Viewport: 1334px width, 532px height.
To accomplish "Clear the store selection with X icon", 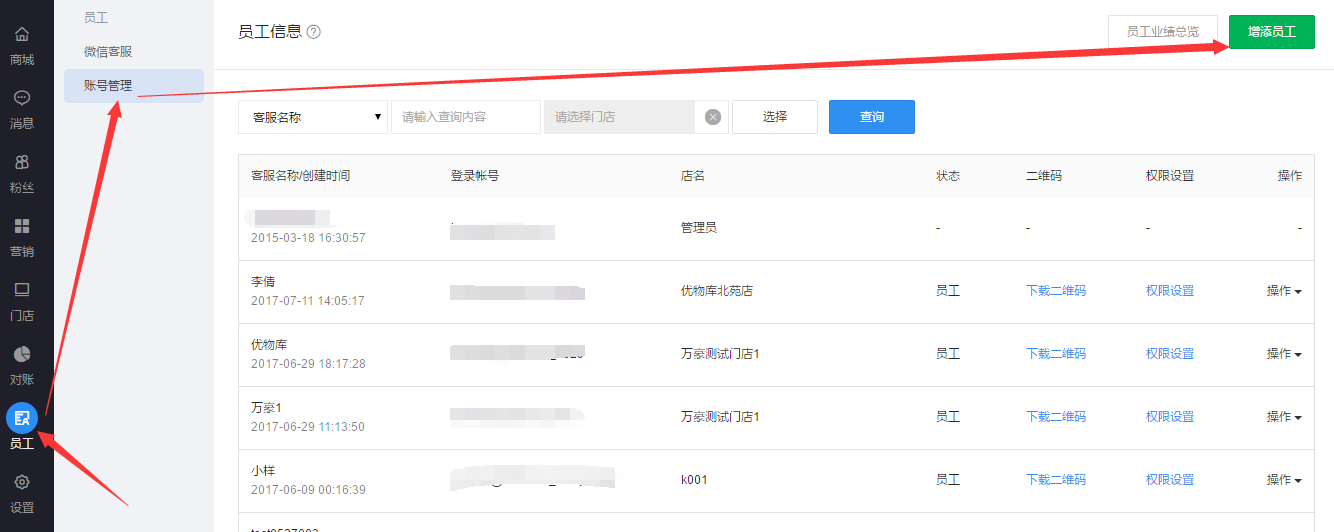I will pos(713,117).
